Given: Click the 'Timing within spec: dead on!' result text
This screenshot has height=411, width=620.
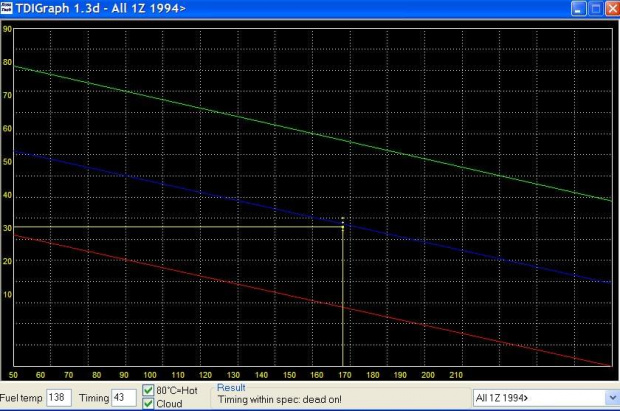Looking at the screenshot, I should coord(280,400).
